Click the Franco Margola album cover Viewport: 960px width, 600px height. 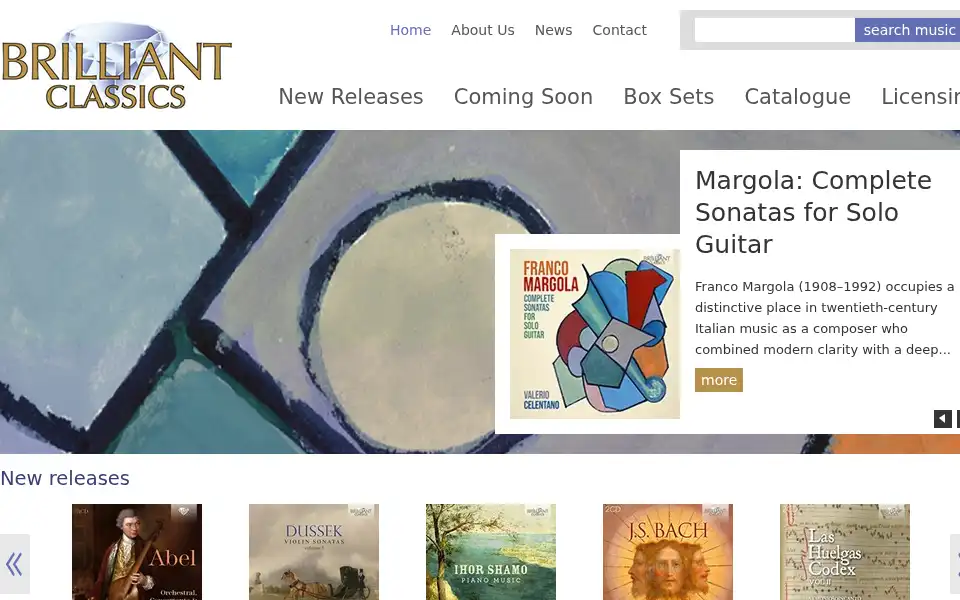594,334
